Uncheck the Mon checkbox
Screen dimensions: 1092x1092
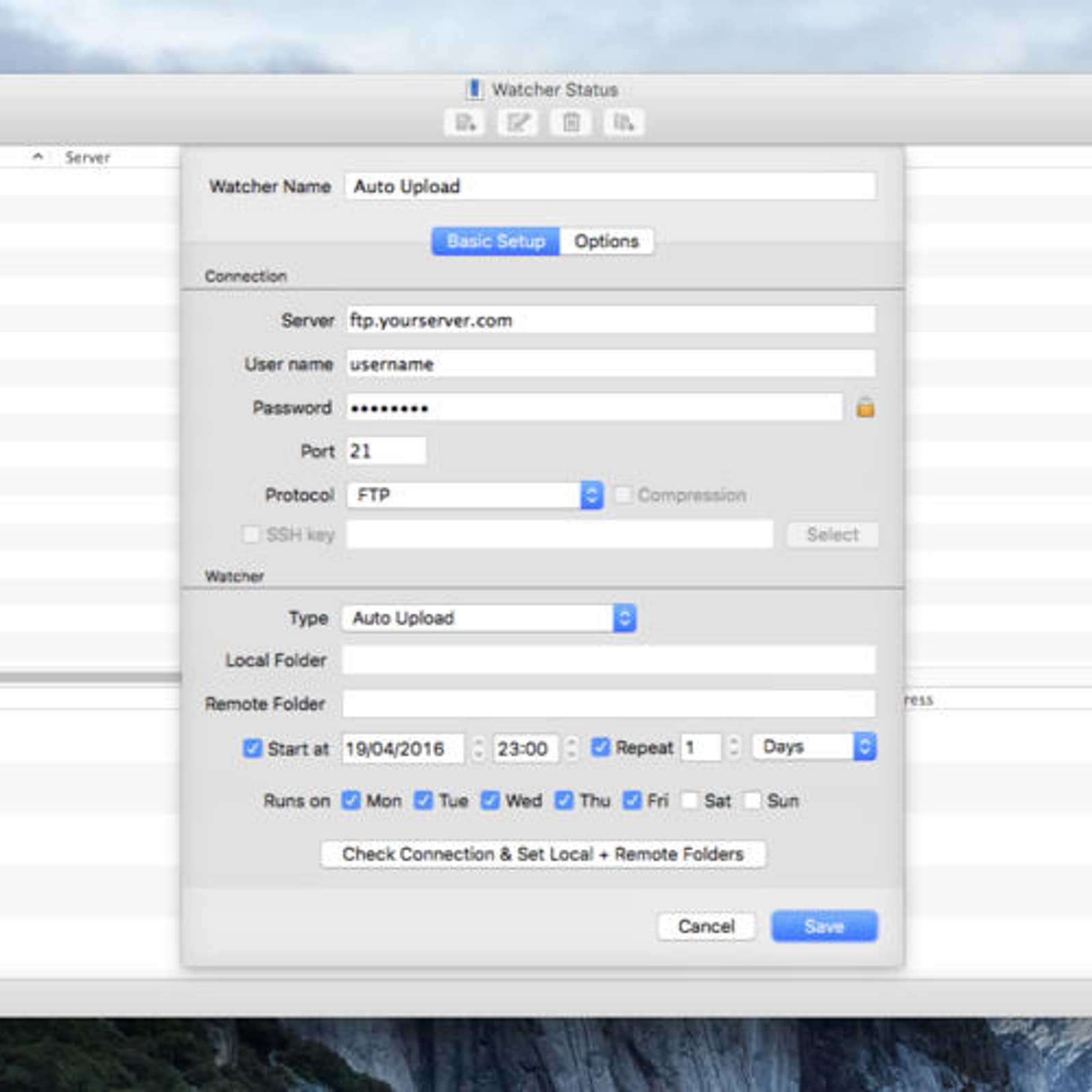tap(351, 800)
